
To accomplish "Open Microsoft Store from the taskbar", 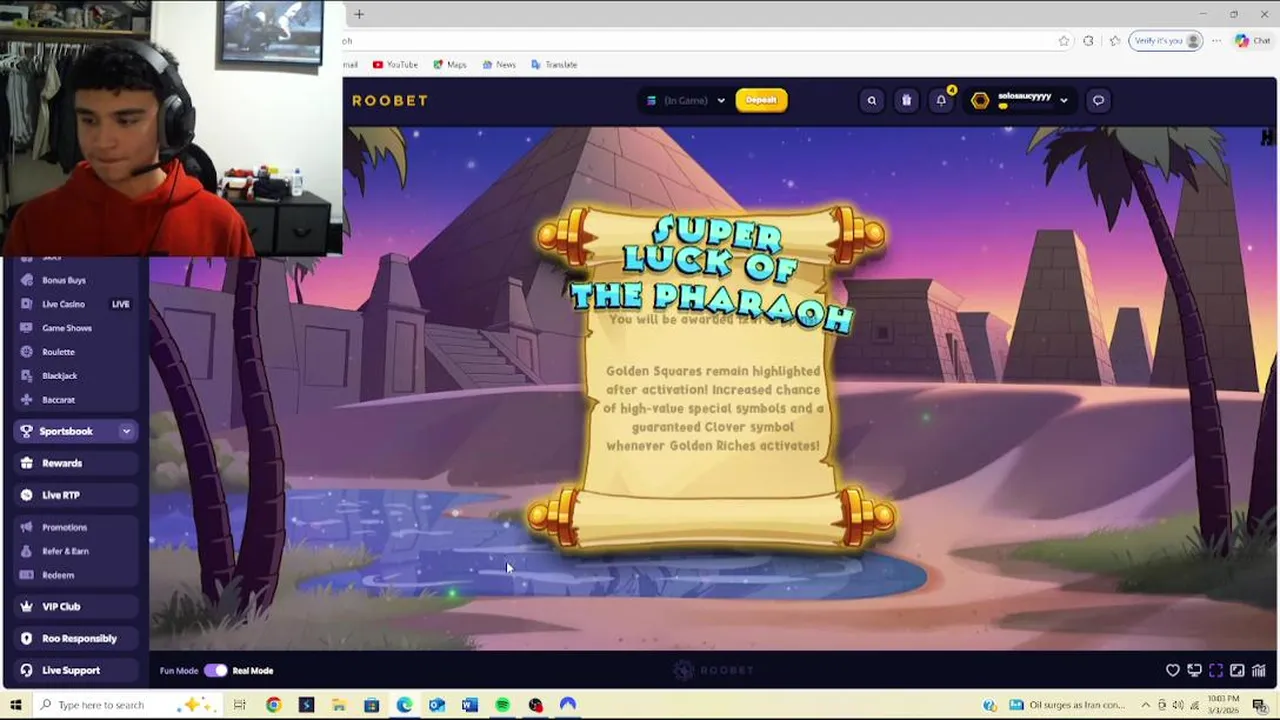I will 372,705.
